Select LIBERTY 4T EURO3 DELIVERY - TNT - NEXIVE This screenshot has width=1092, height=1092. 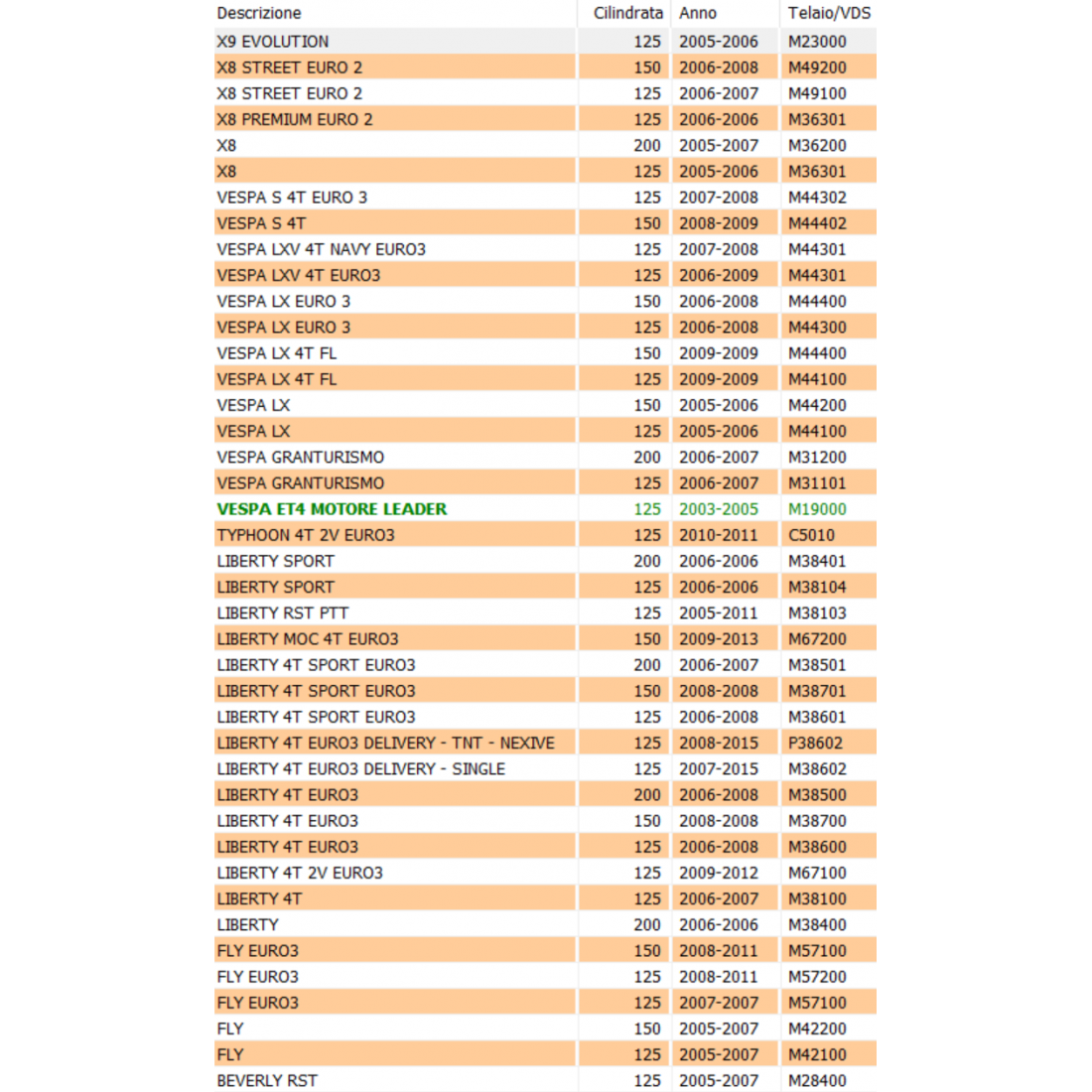point(385,743)
